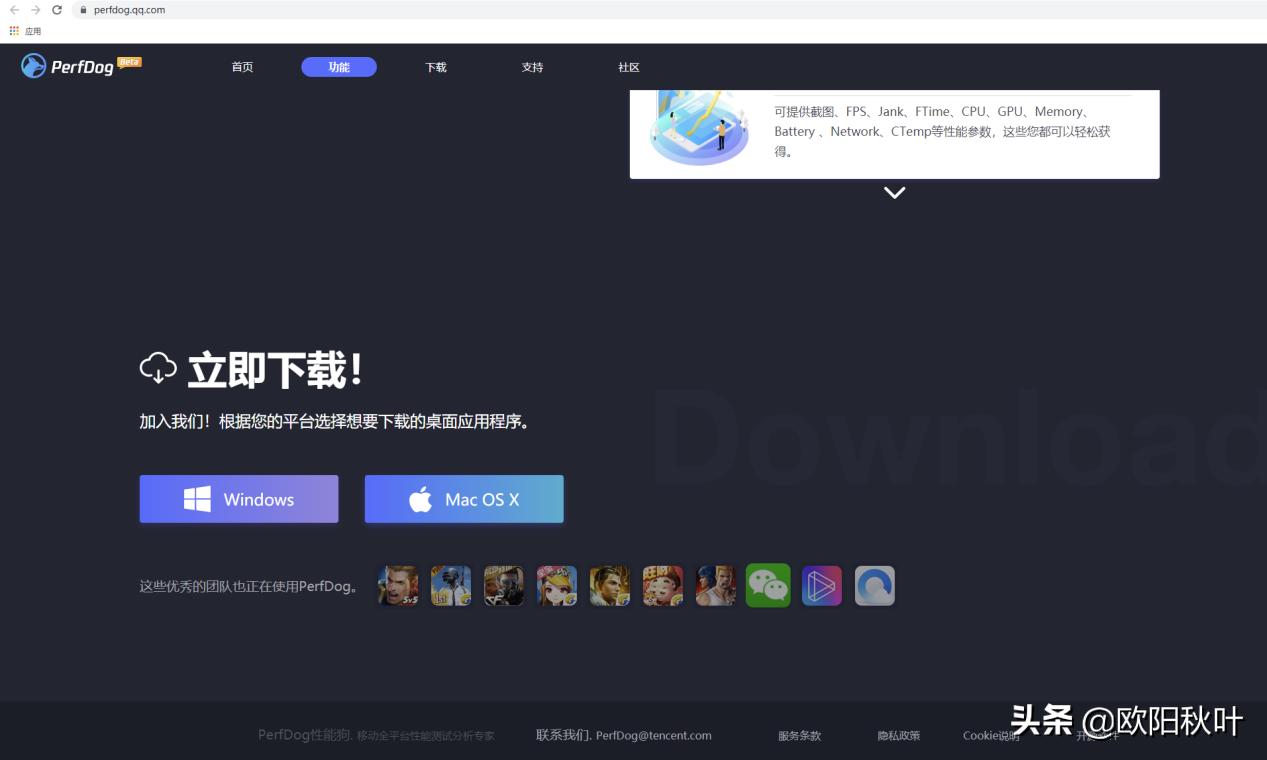The image size is (1267, 760).
Task: Download the Windows version
Action: 238,499
